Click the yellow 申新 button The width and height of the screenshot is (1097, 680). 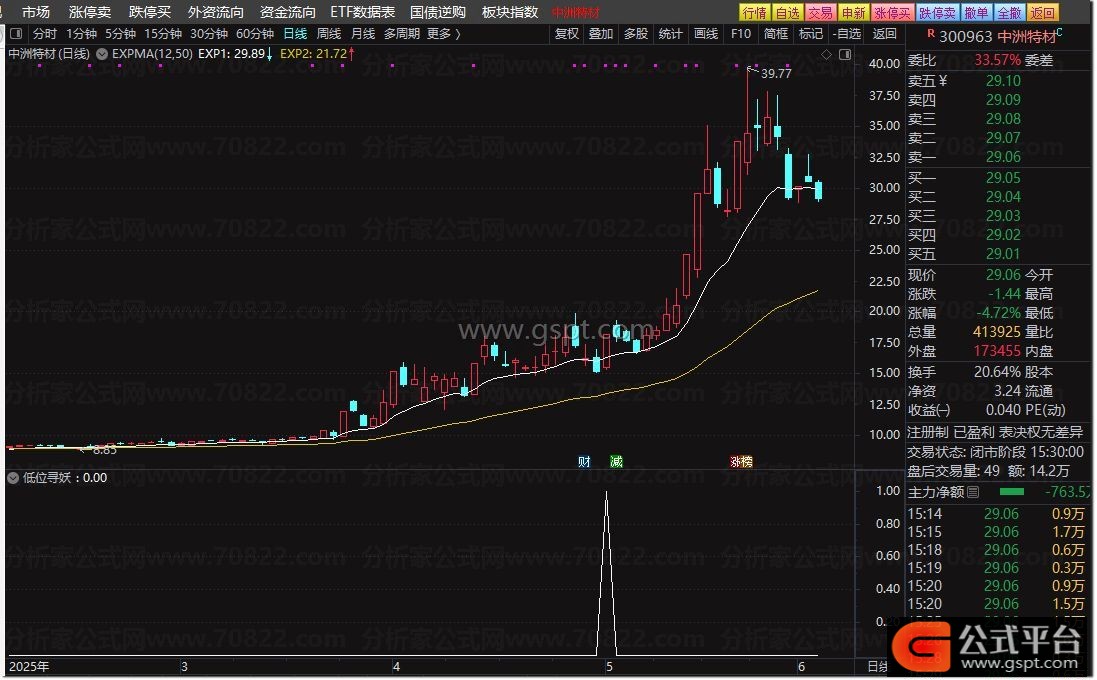[x=854, y=13]
